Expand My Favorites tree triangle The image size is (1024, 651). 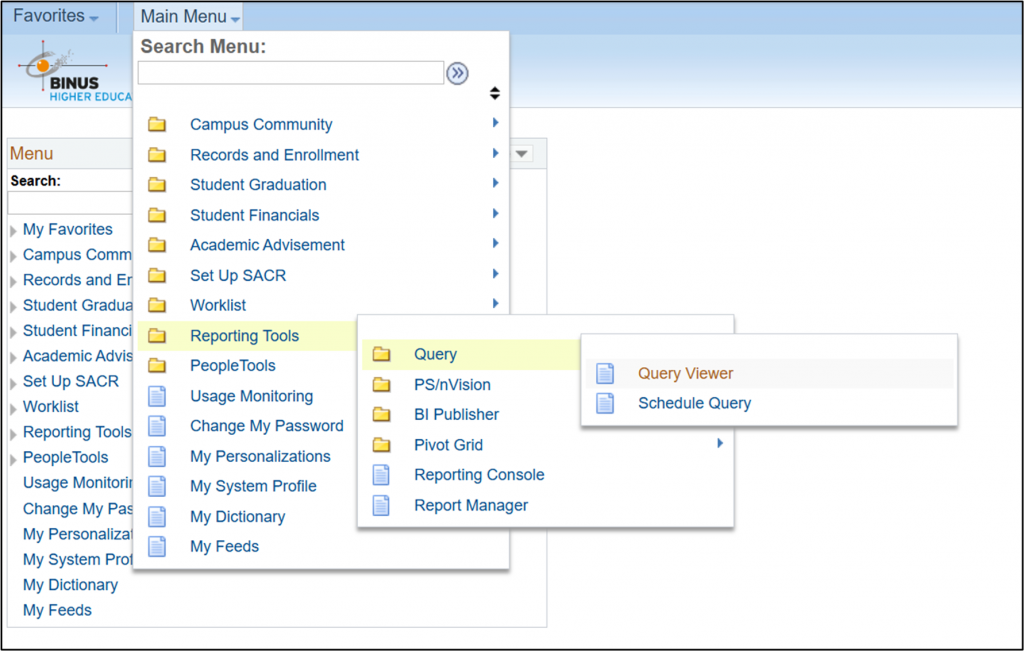13,231
